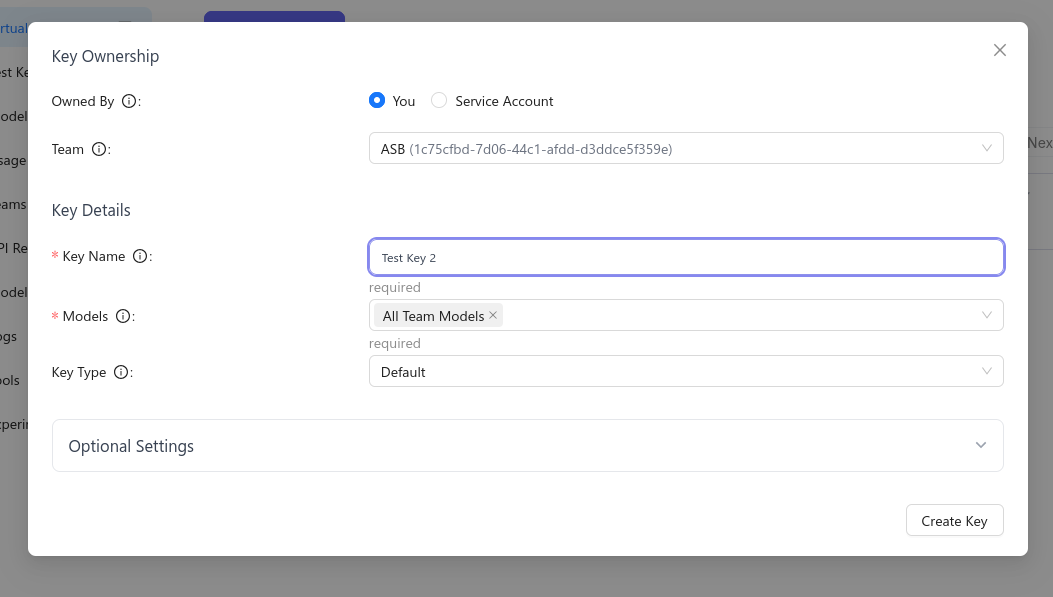Image resolution: width=1053 pixels, height=597 pixels.
Task: Select the Service Account radio option
Action: tap(439, 101)
